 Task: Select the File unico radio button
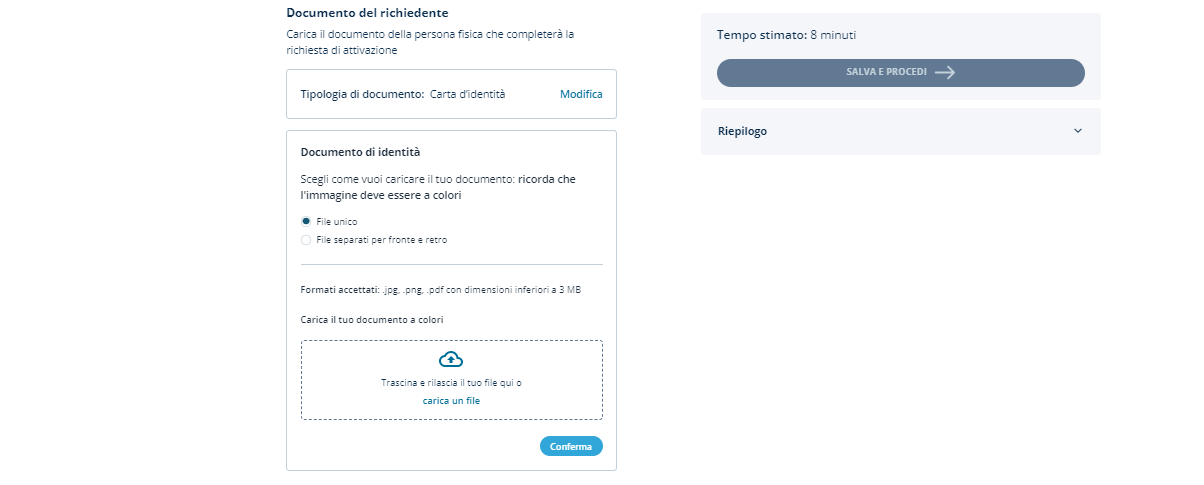click(306, 221)
